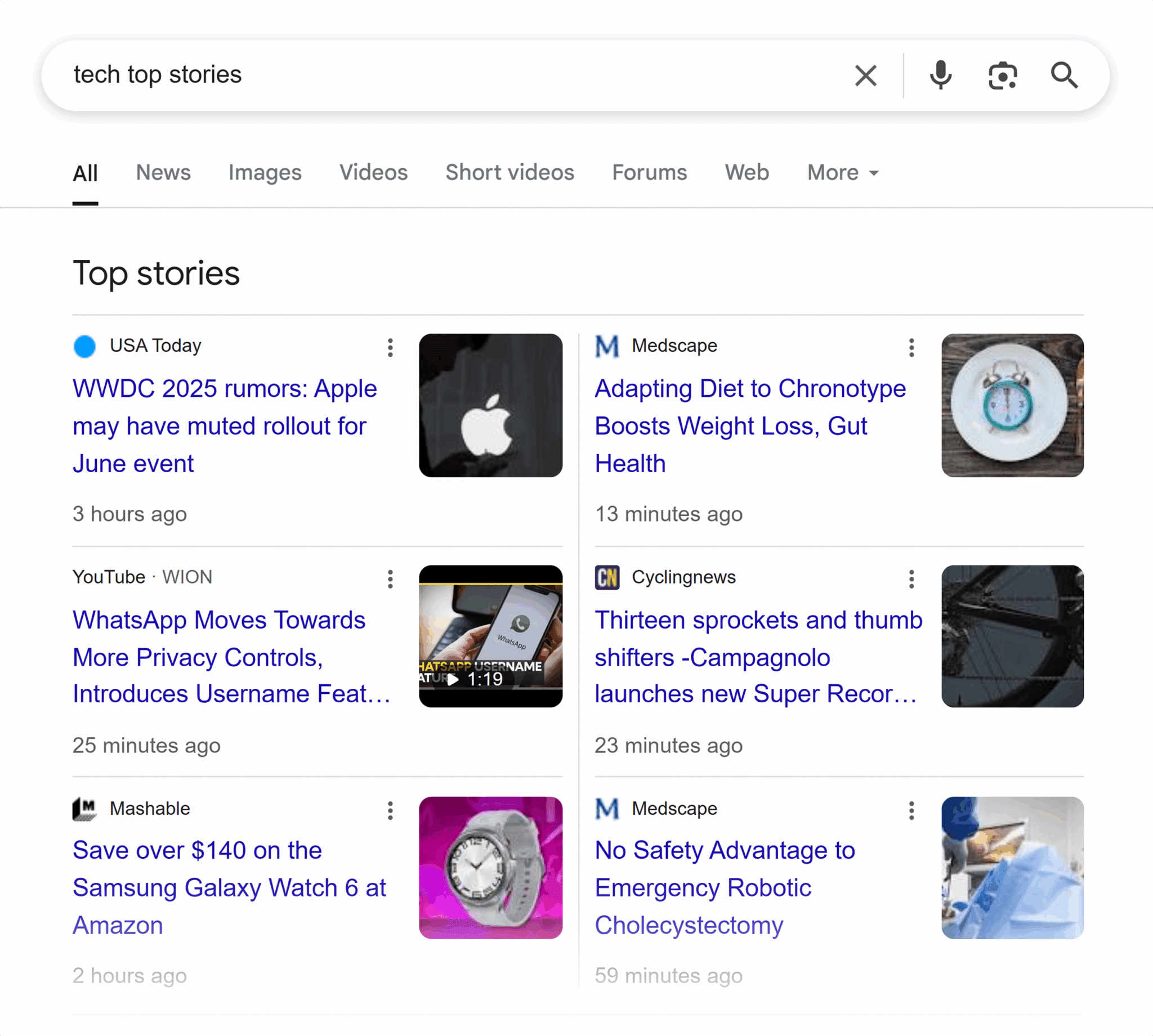This screenshot has height=1036, width=1153.
Task: Clear the search query with the X icon
Action: pos(865,75)
